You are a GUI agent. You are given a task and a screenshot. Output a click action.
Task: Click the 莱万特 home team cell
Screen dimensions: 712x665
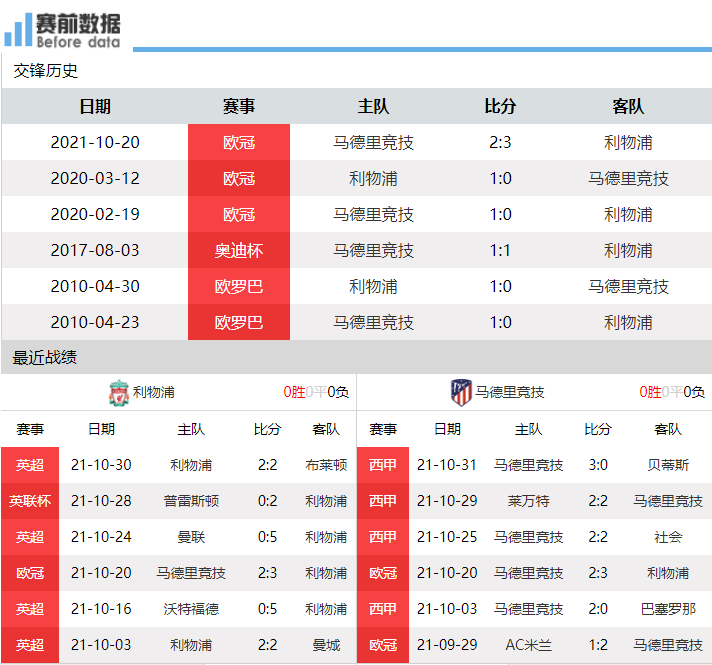coord(528,501)
